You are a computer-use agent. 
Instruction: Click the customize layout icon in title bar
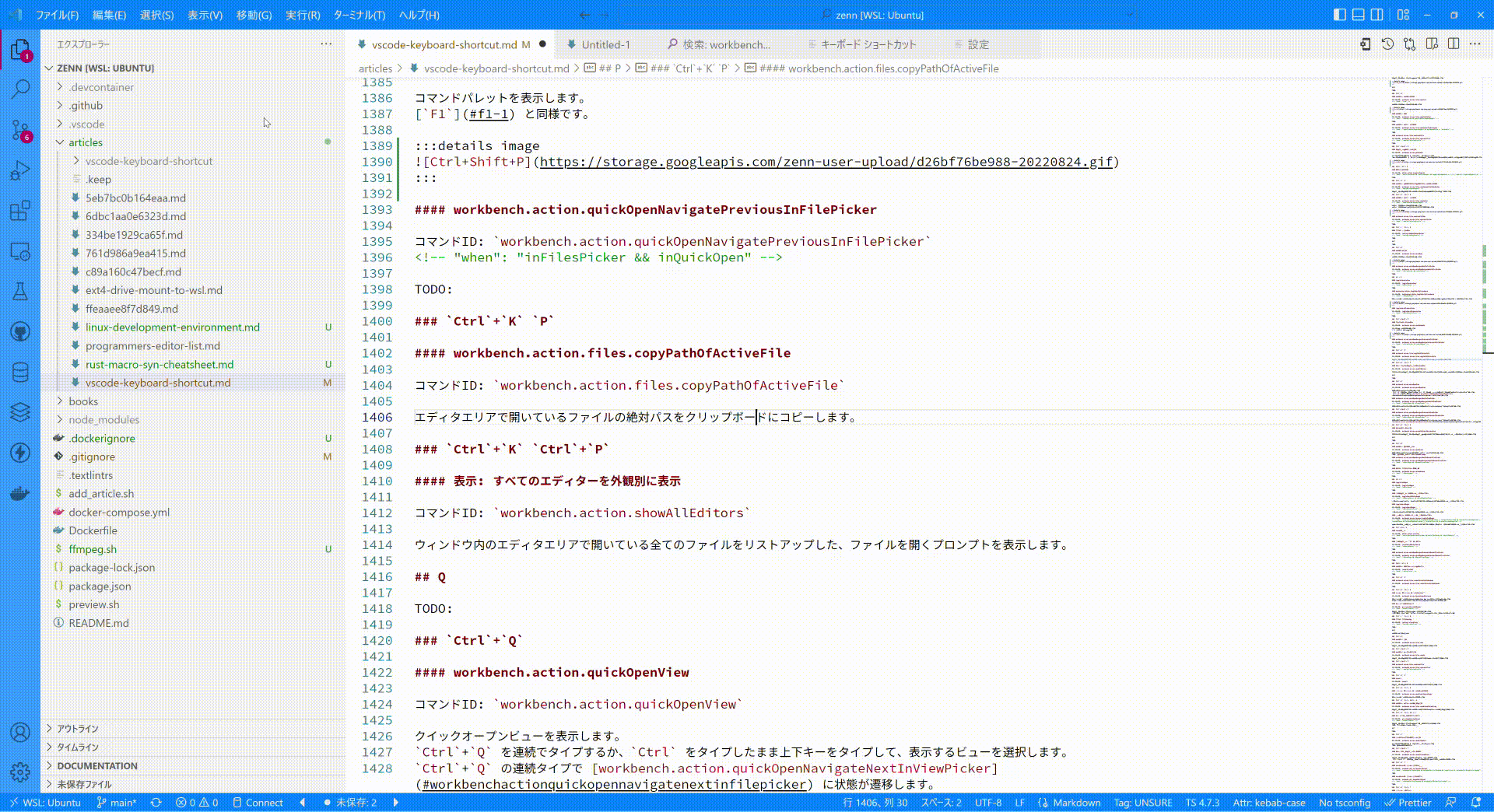[x=1403, y=15]
